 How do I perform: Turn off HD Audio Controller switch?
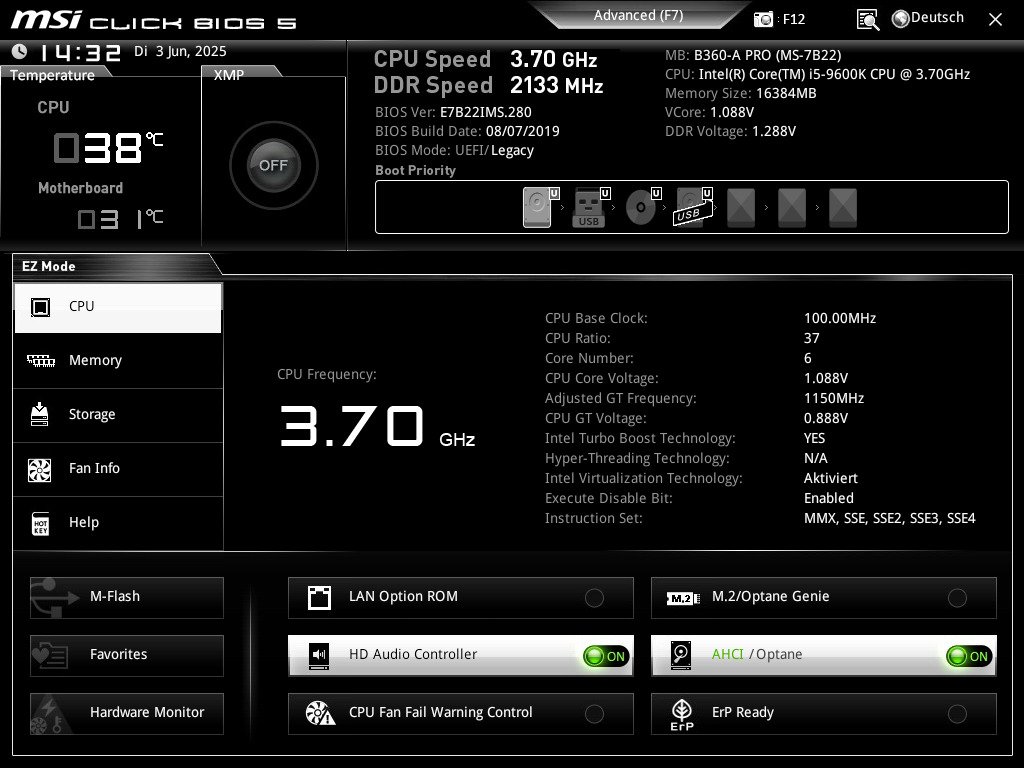[606, 656]
